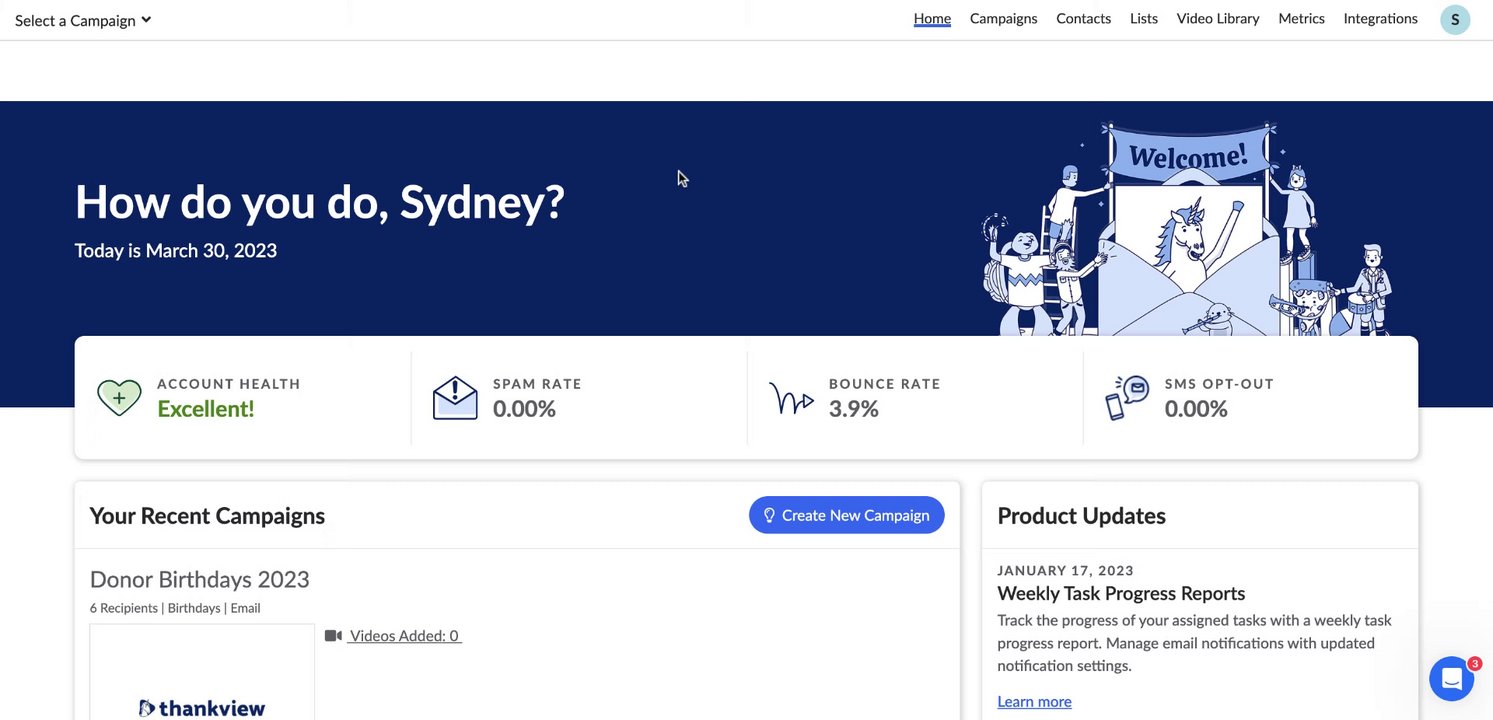
Task: Follow the Learn more link
Action: [x=1034, y=702]
